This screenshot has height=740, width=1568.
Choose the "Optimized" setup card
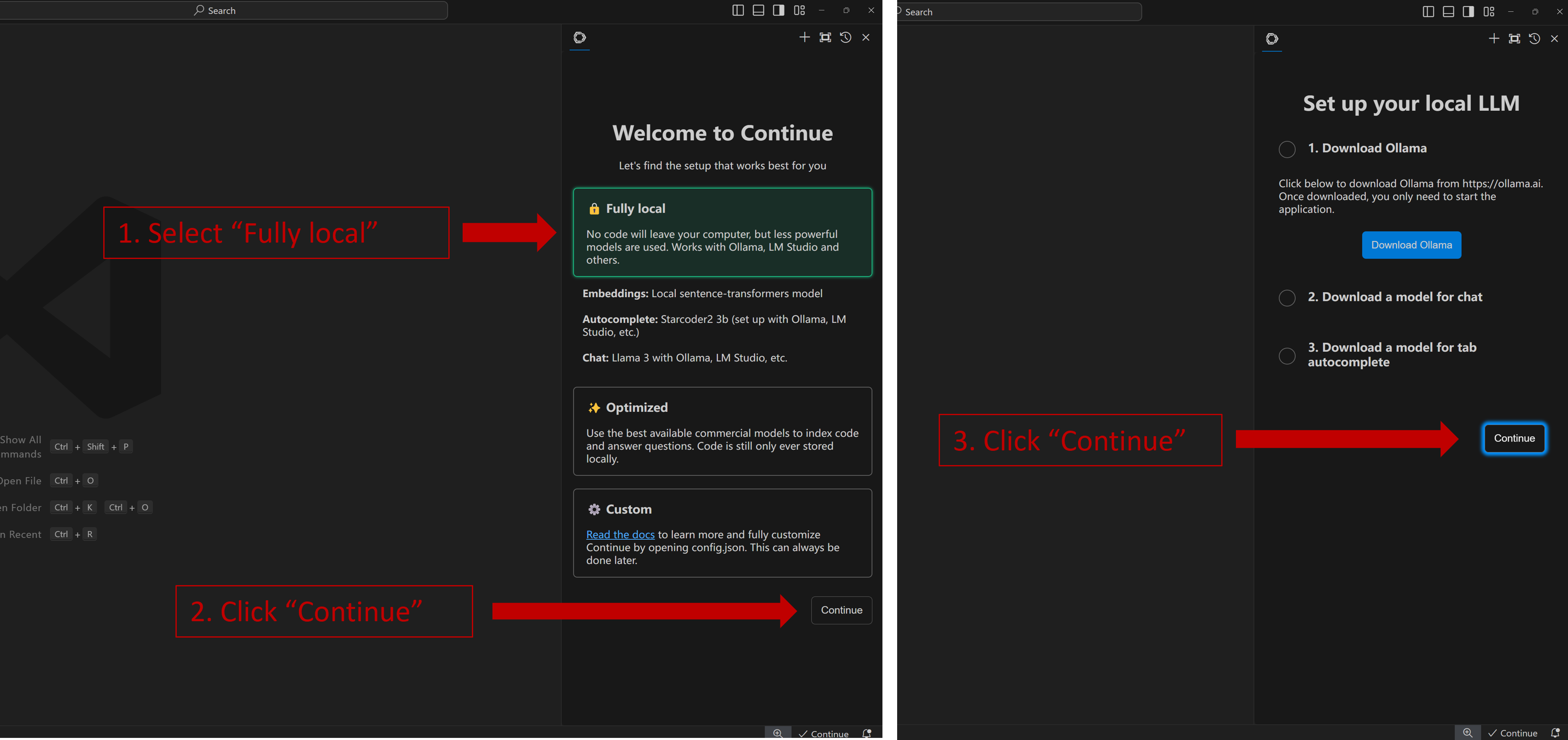tap(722, 431)
